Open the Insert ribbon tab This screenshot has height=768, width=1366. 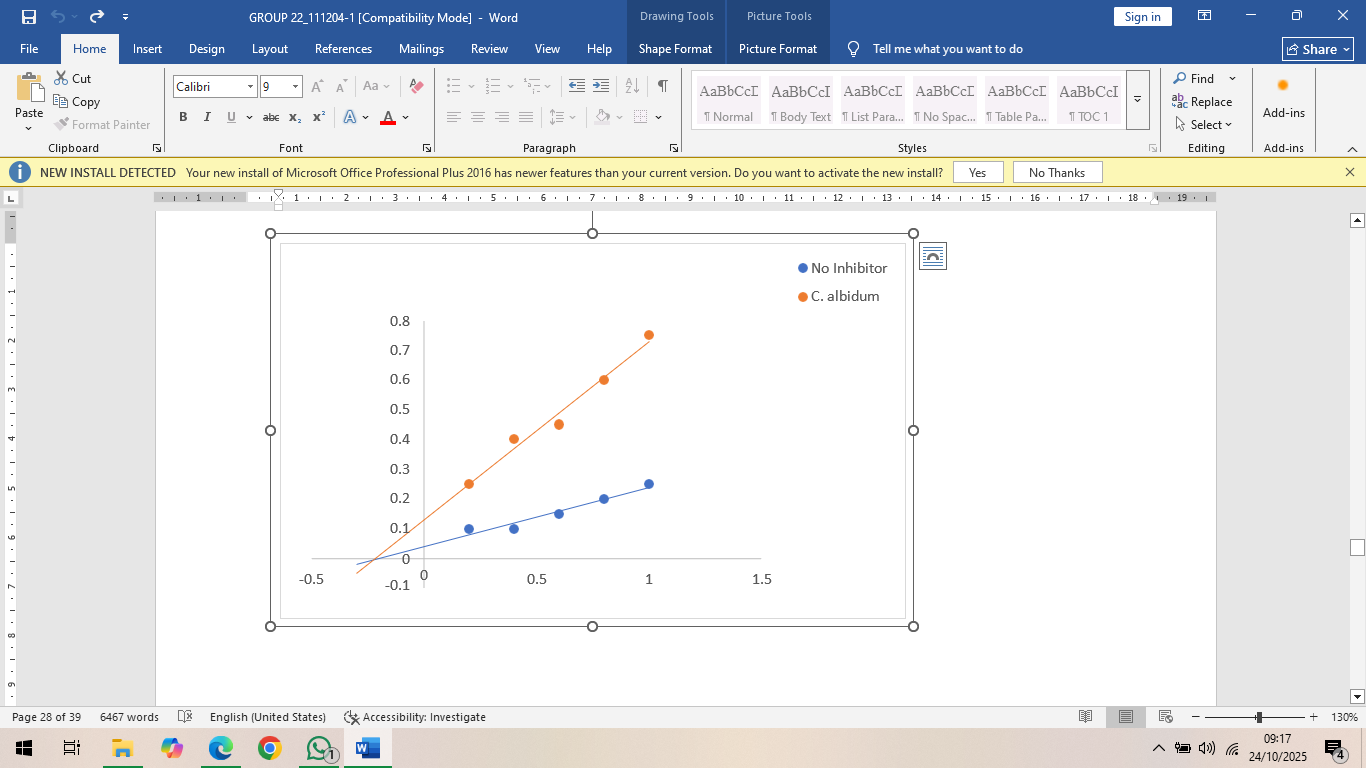click(x=147, y=49)
